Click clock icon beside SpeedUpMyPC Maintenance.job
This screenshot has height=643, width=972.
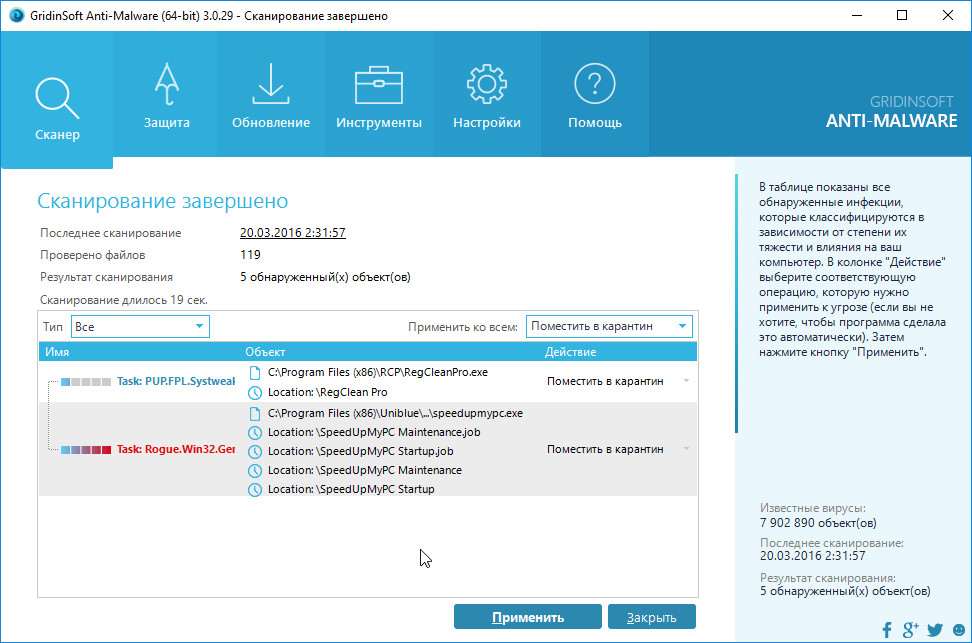tap(254, 433)
